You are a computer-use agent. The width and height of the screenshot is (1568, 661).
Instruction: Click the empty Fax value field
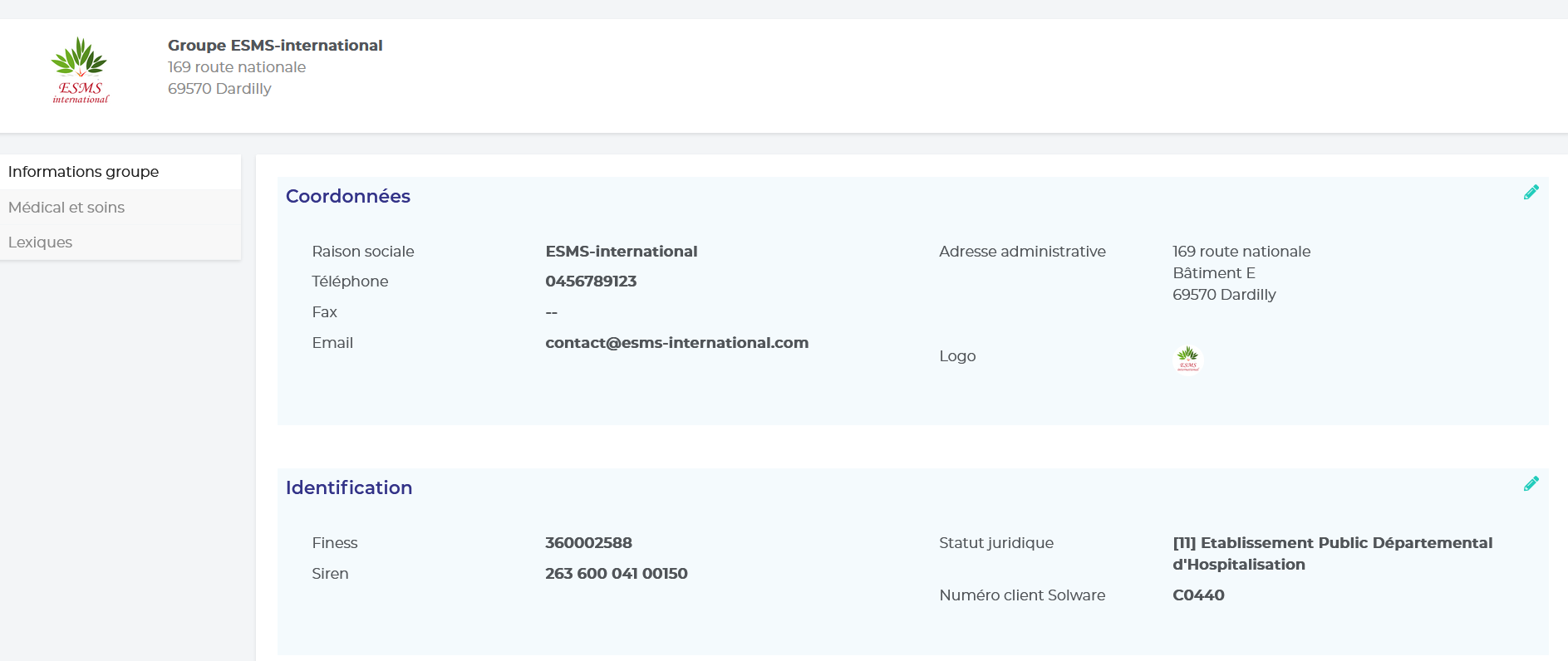(x=551, y=313)
